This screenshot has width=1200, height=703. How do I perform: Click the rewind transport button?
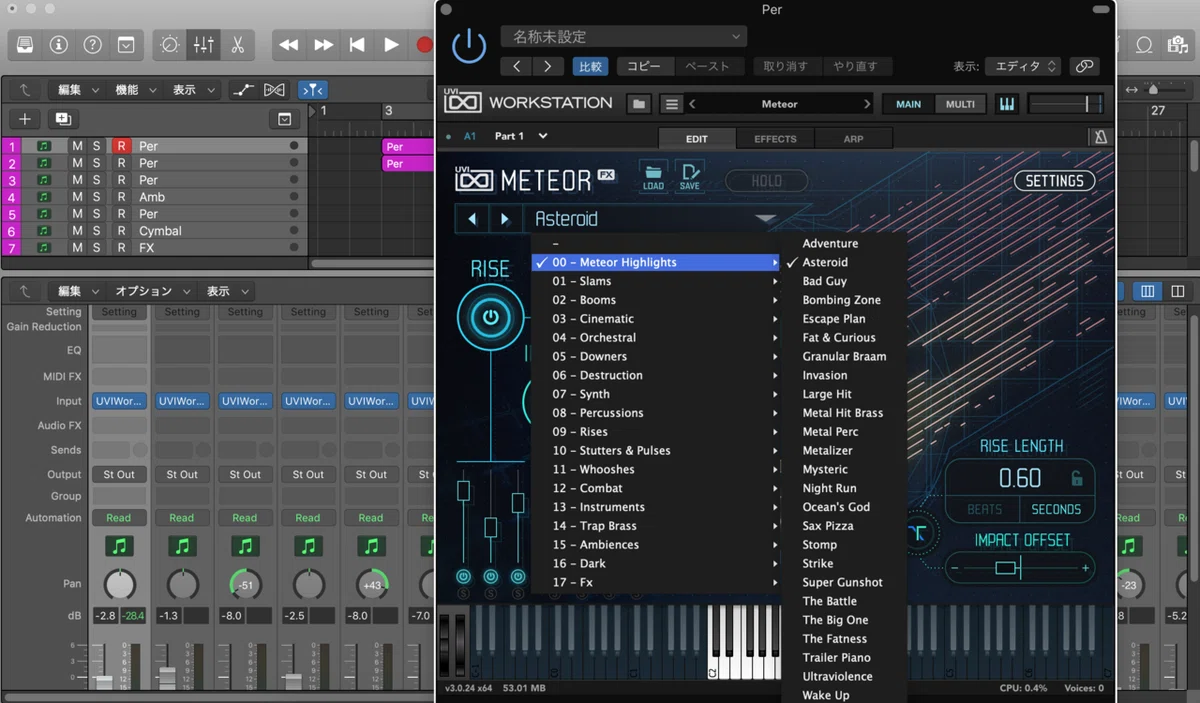click(x=289, y=44)
